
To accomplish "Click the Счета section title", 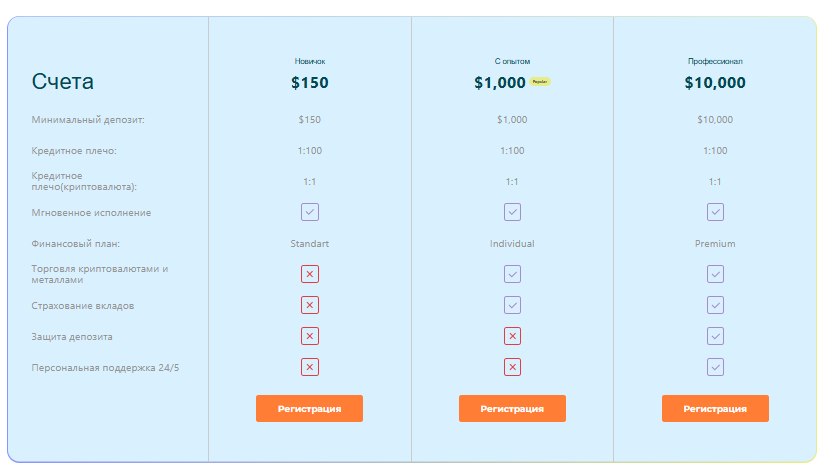I will (62, 82).
